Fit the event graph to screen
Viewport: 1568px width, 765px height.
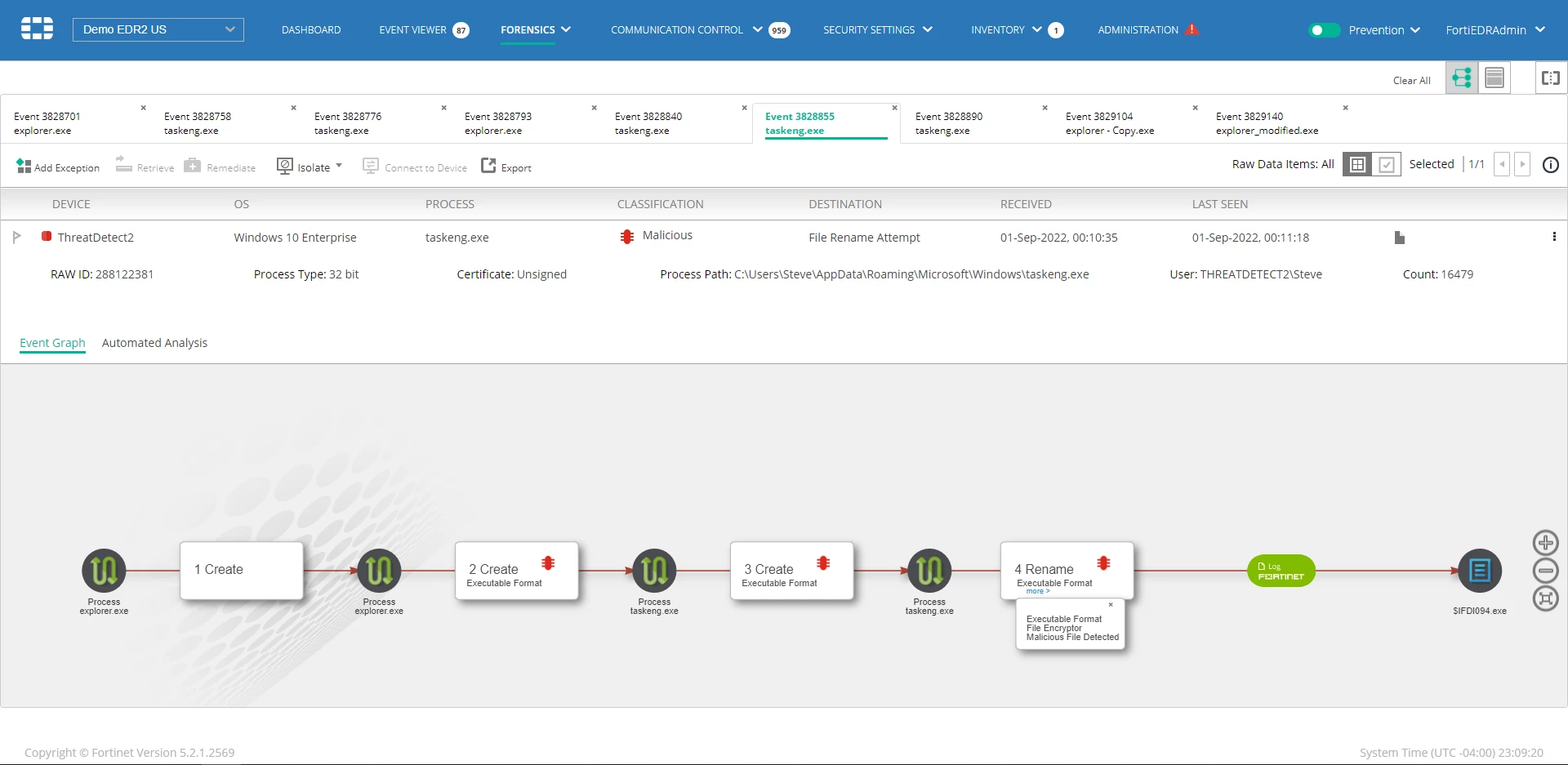point(1545,598)
